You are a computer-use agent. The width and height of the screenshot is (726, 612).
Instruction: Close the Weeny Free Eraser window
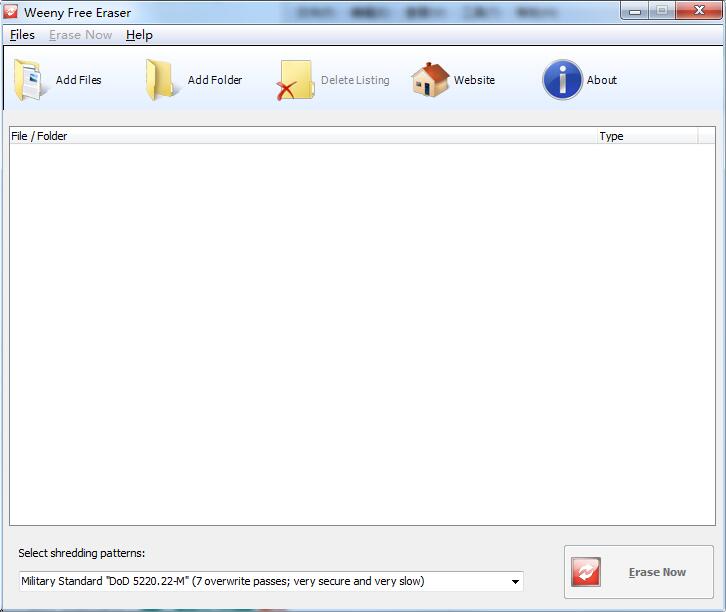699,11
